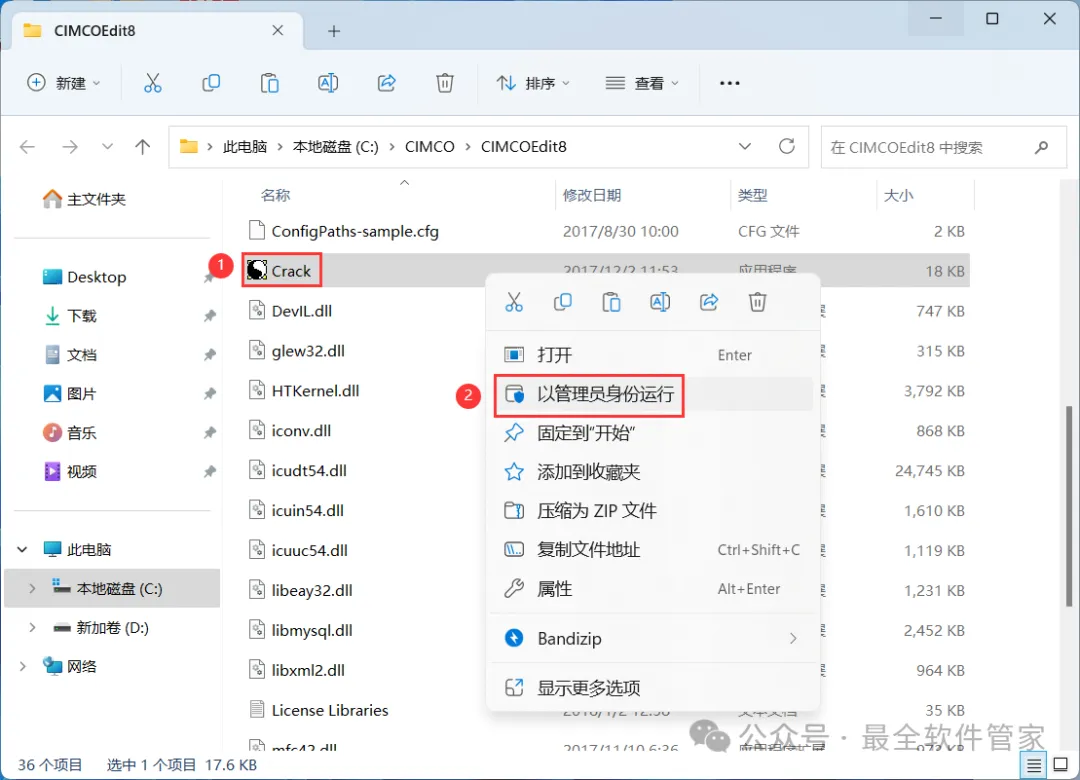Click the Share icon in the Explorer toolbar
This screenshot has width=1080, height=780.
pyautogui.click(x=386, y=83)
